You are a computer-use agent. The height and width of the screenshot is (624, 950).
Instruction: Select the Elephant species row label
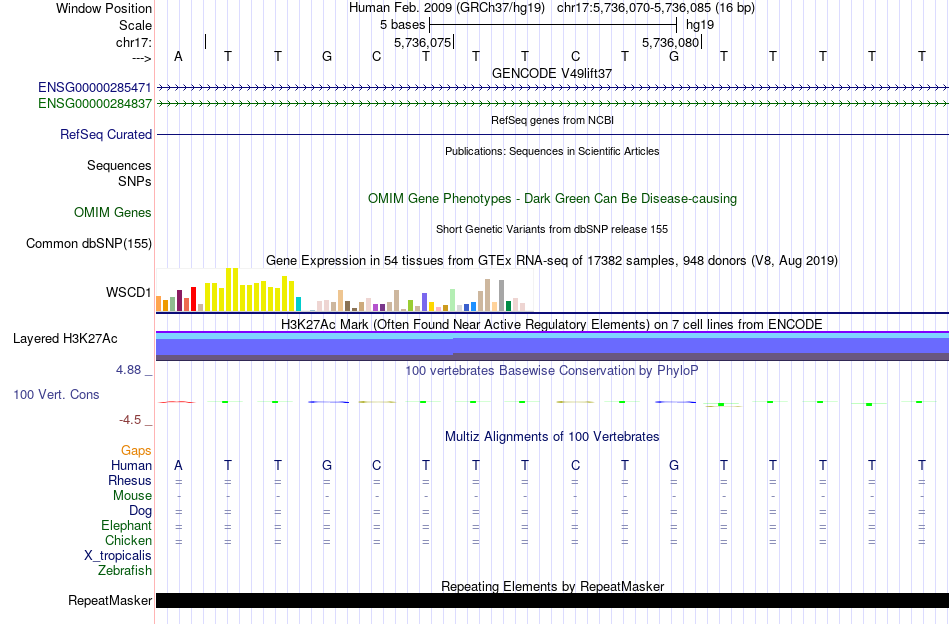(x=127, y=525)
